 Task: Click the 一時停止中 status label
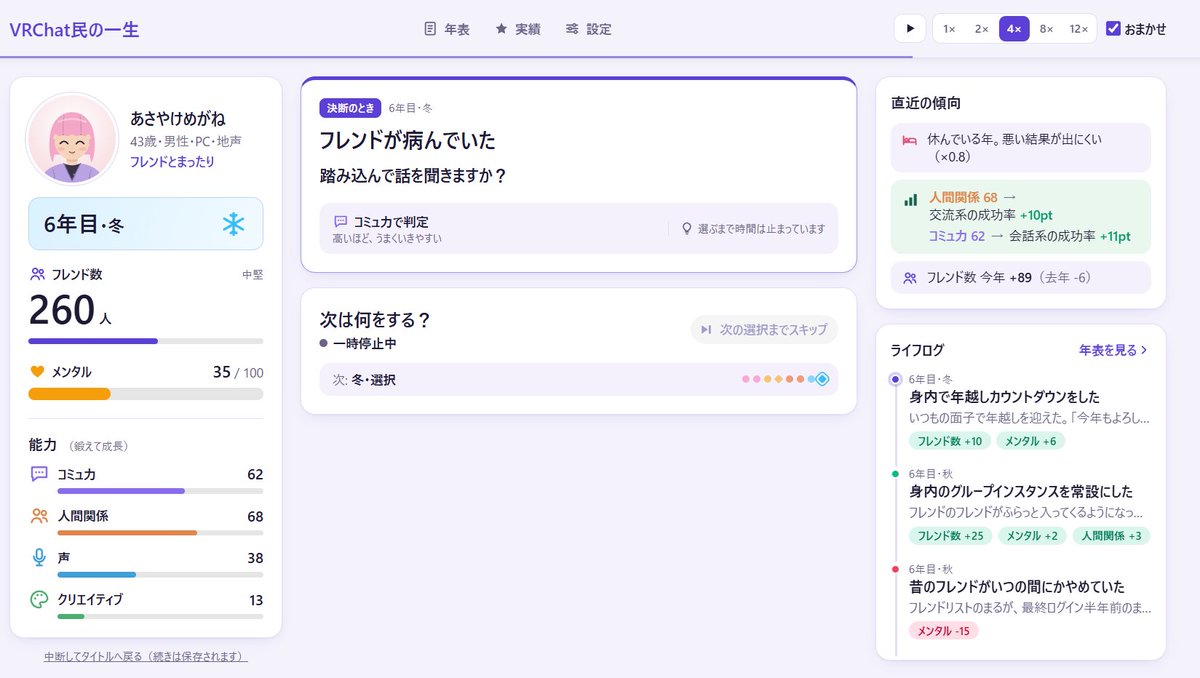coord(365,343)
